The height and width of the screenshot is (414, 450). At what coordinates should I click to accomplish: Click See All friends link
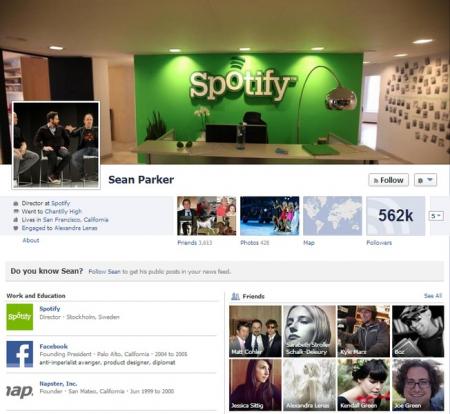pos(433,296)
